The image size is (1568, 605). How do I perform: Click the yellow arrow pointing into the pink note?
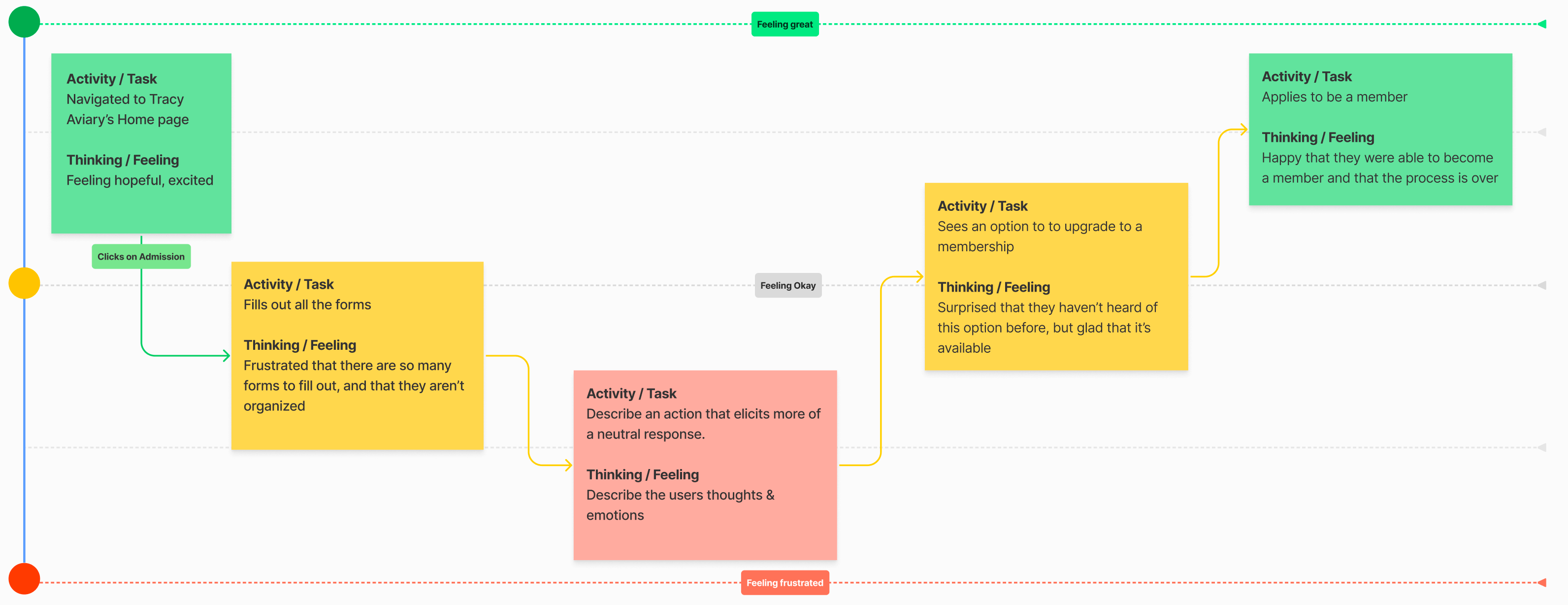[568, 465]
